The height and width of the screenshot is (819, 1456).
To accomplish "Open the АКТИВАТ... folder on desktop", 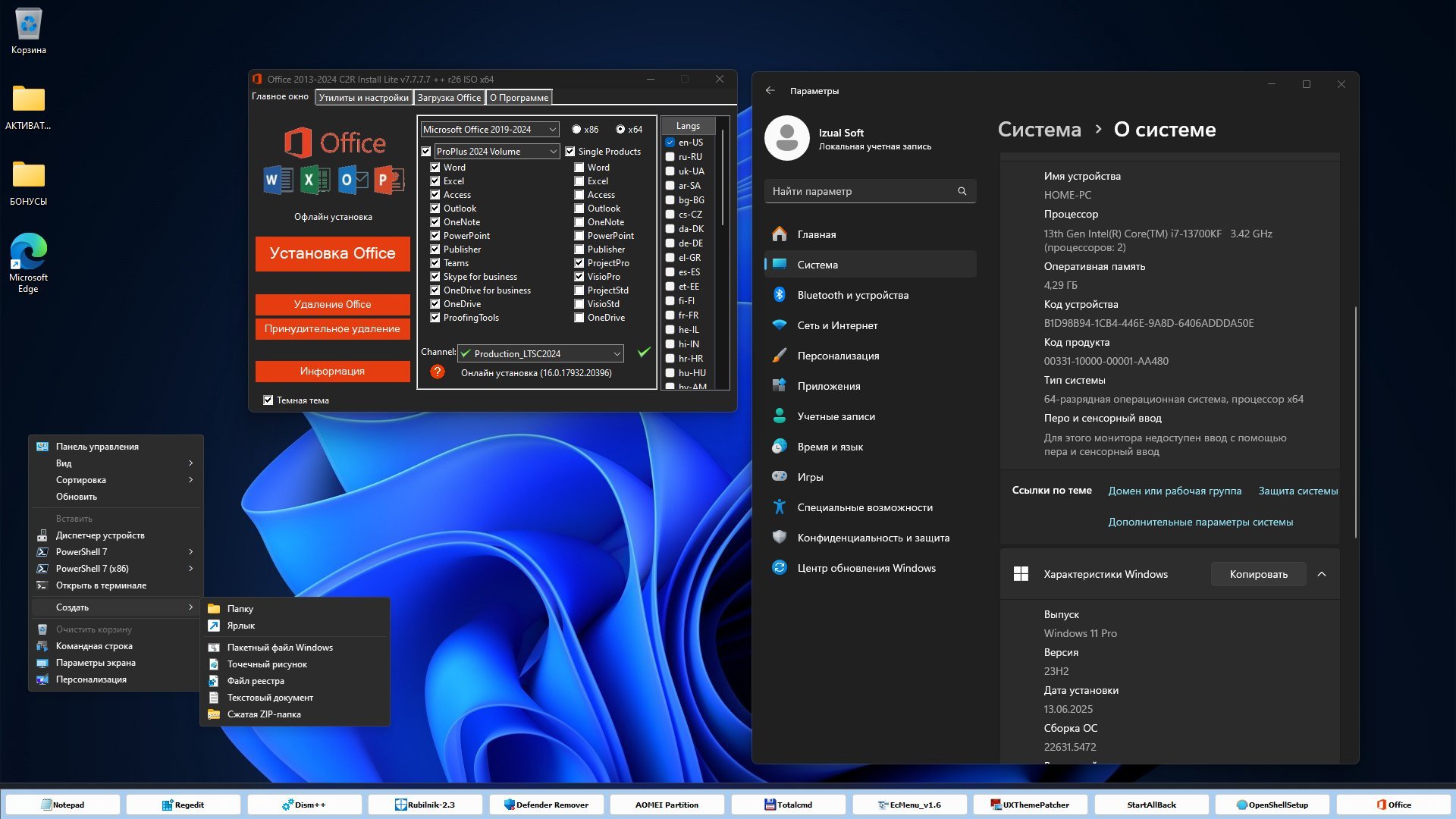I will 28,107.
